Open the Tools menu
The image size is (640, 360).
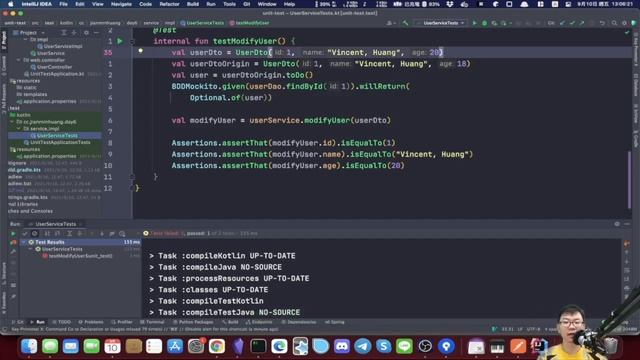pyautogui.click(x=229, y=4)
